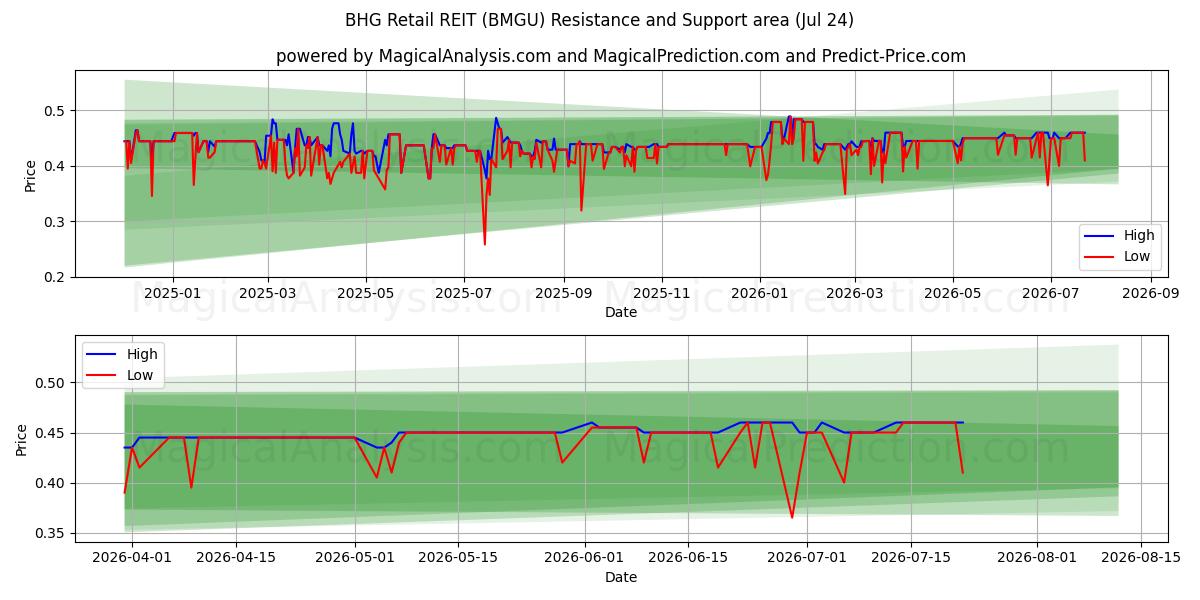Click the '2026-03' tick label

(854, 293)
